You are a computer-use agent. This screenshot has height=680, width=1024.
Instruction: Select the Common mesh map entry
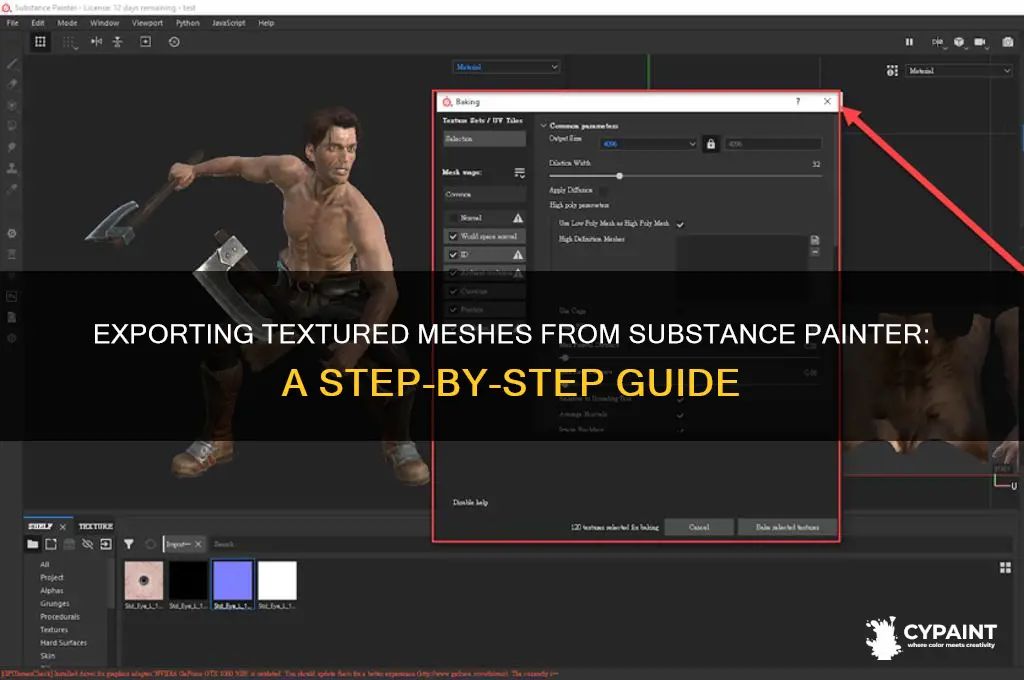pos(485,194)
